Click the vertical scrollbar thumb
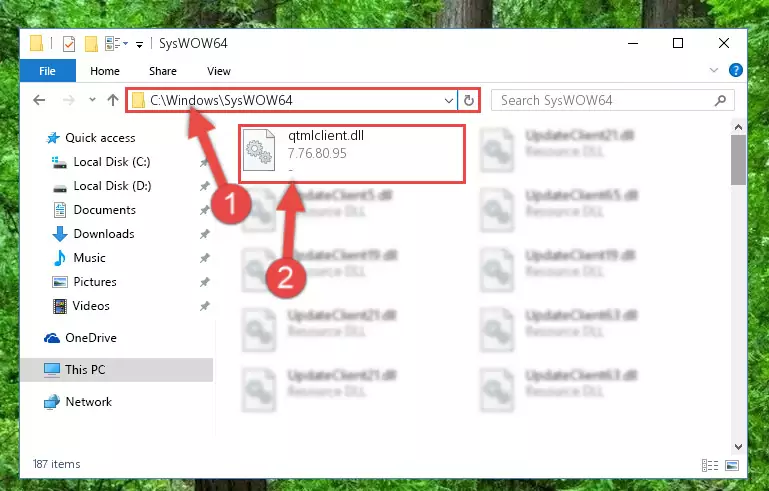Viewport: 769px width, 491px height. (739, 160)
